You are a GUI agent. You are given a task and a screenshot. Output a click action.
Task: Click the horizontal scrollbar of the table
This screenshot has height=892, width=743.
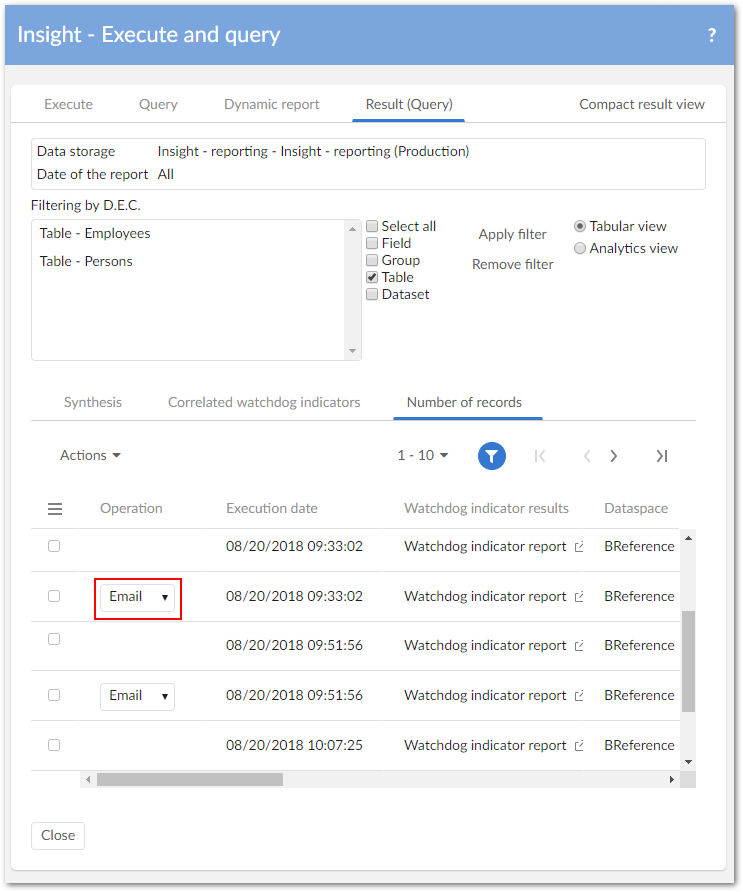tap(190, 779)
